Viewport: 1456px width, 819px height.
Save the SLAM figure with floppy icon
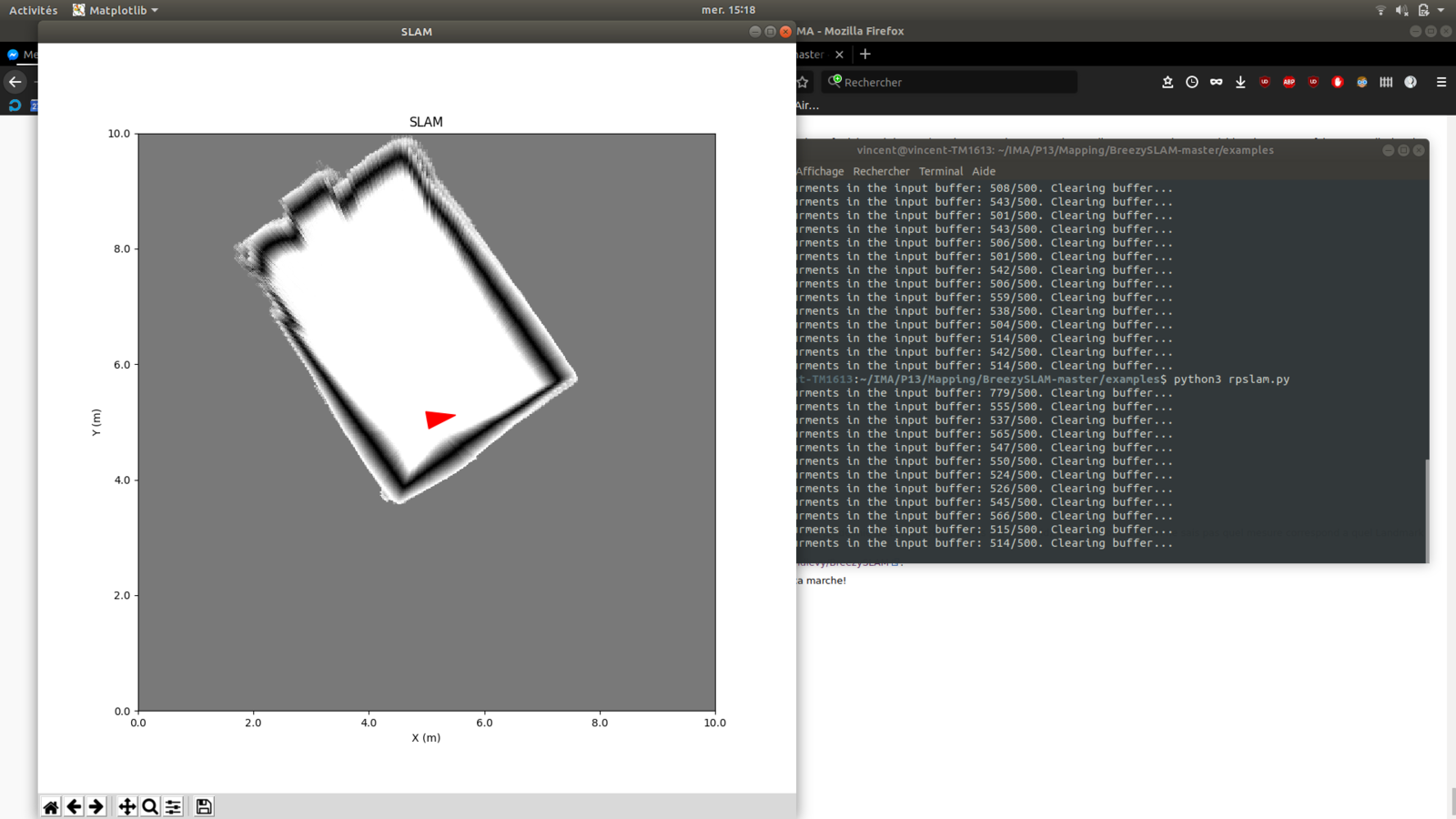pyautogui.click(x=204, y=806)
